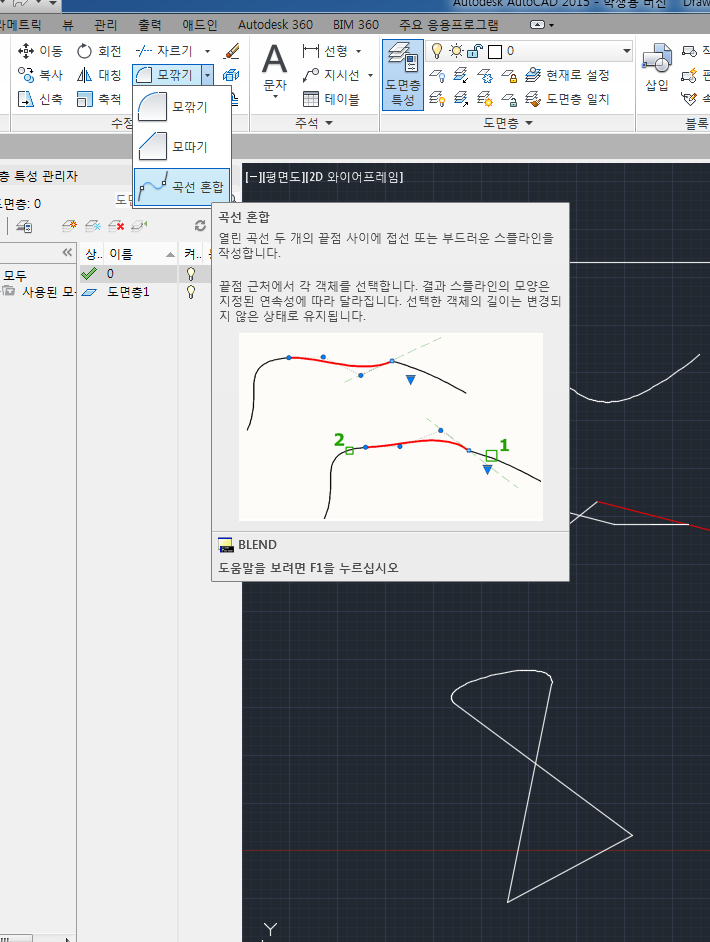710x942 pixels.
Task: Switch to the 애드인 ribbon tab
Action: [199, 25]
